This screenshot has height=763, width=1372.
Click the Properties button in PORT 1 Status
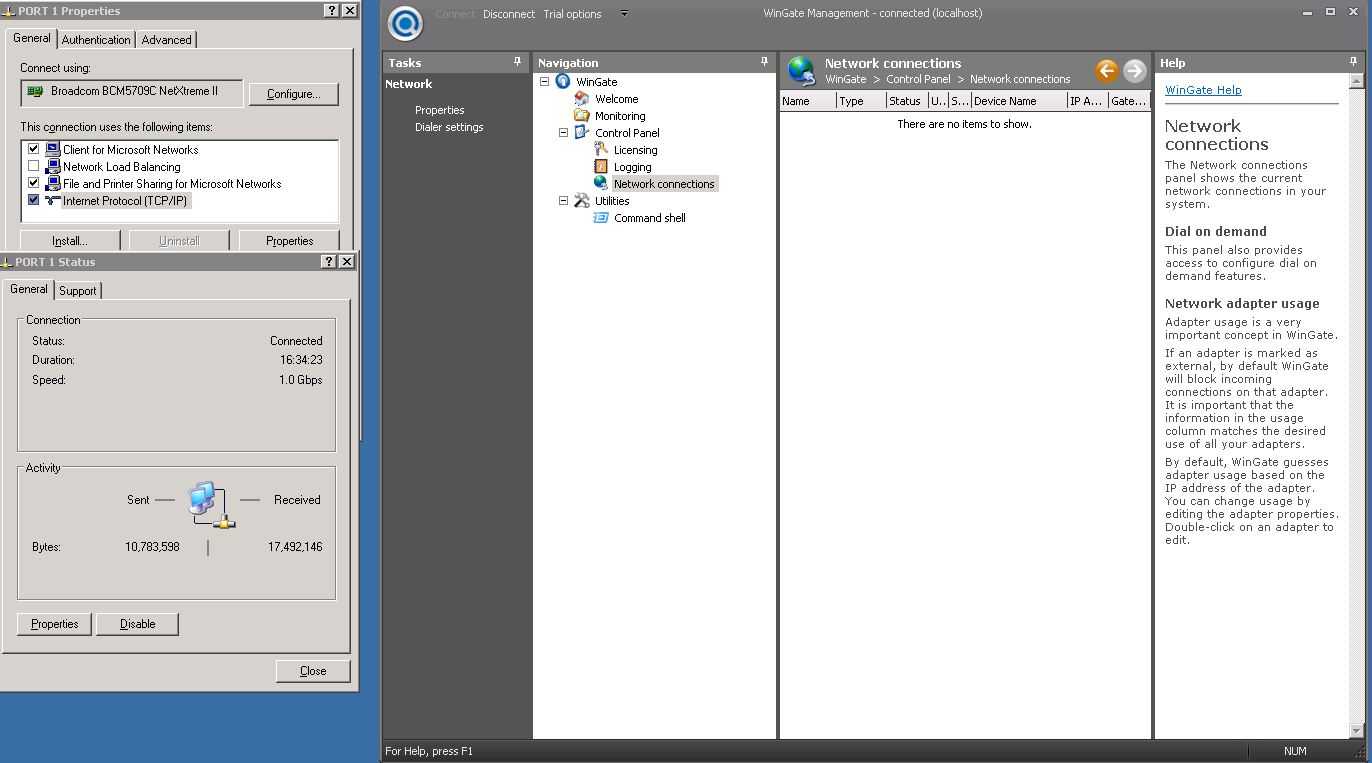tap(55, 624)
